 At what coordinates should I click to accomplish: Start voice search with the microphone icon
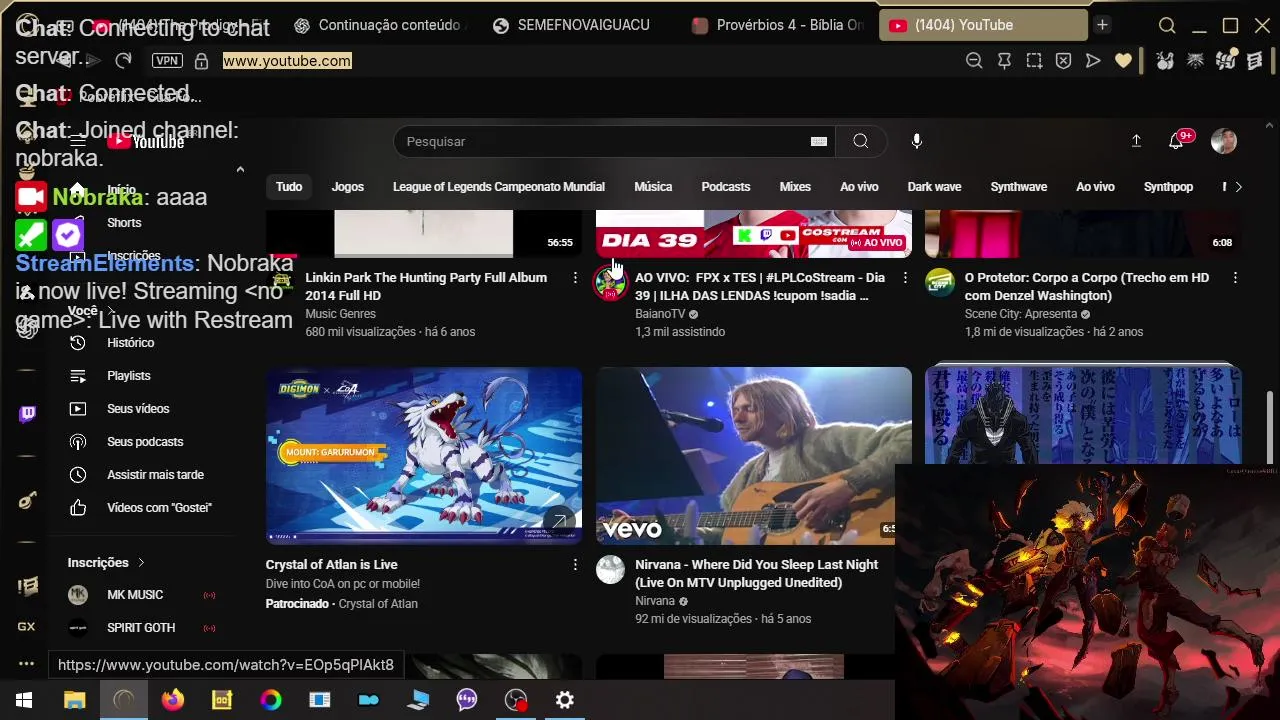(916, 141)
